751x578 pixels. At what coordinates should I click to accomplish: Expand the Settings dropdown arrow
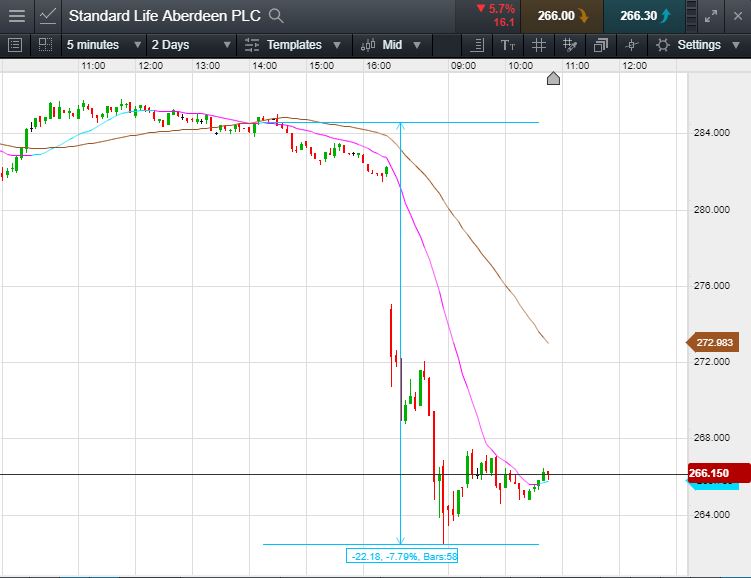(x=736, y=45)
